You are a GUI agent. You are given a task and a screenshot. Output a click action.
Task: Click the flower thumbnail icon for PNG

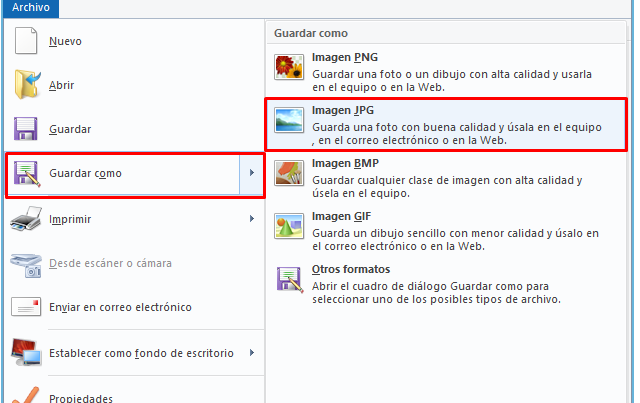[289, 67]
